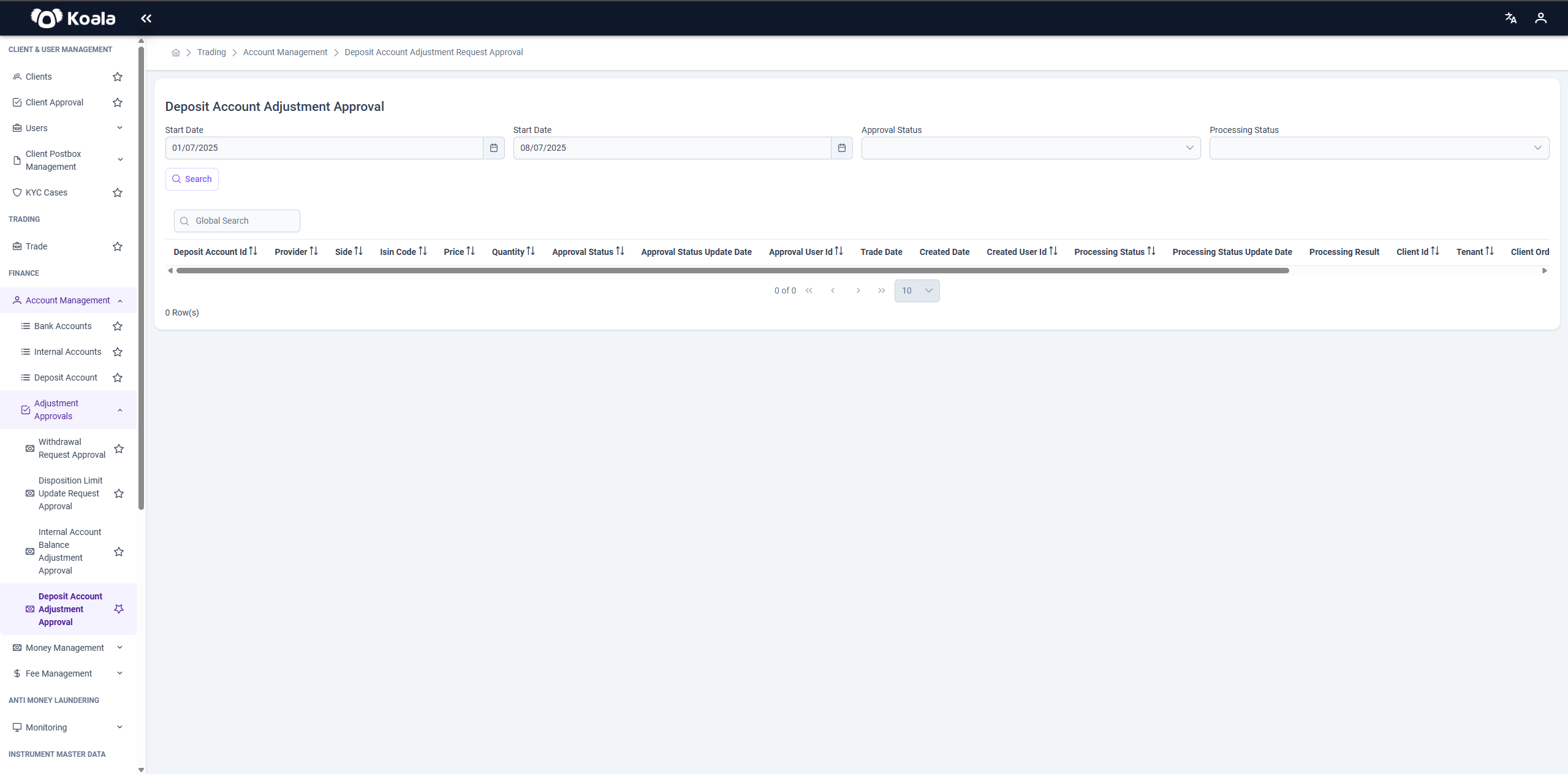Toggle favorite star for KYC Cases

(118, 192)
